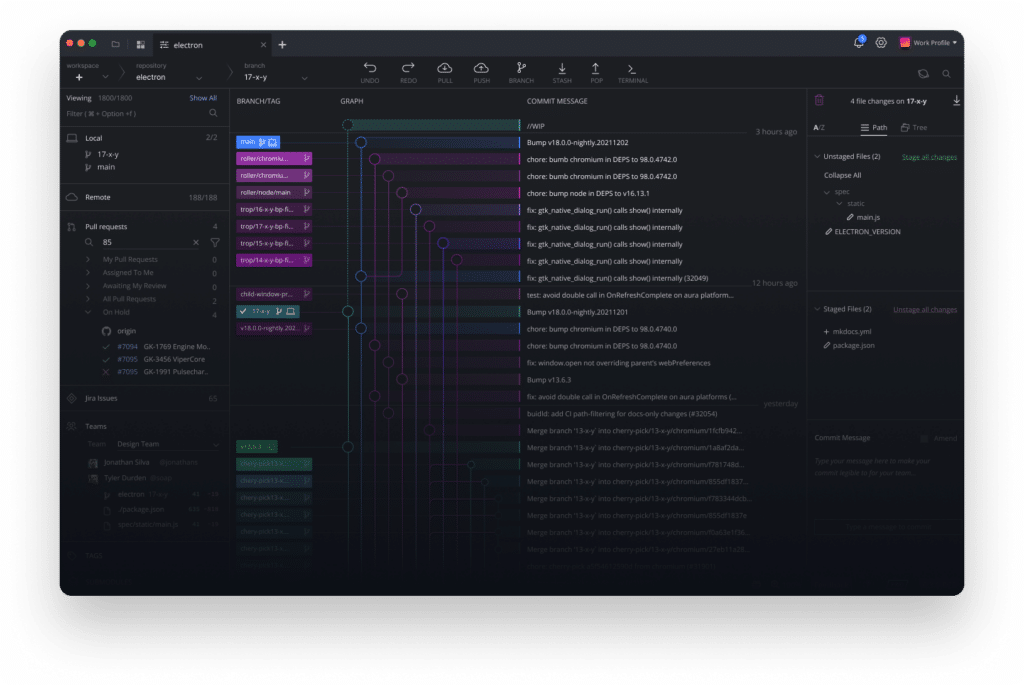The width and height of the screenshot is (1024, 685).
Task: Expand My Pull Requests
Action: pyautogui.click(x=88, y=259)
